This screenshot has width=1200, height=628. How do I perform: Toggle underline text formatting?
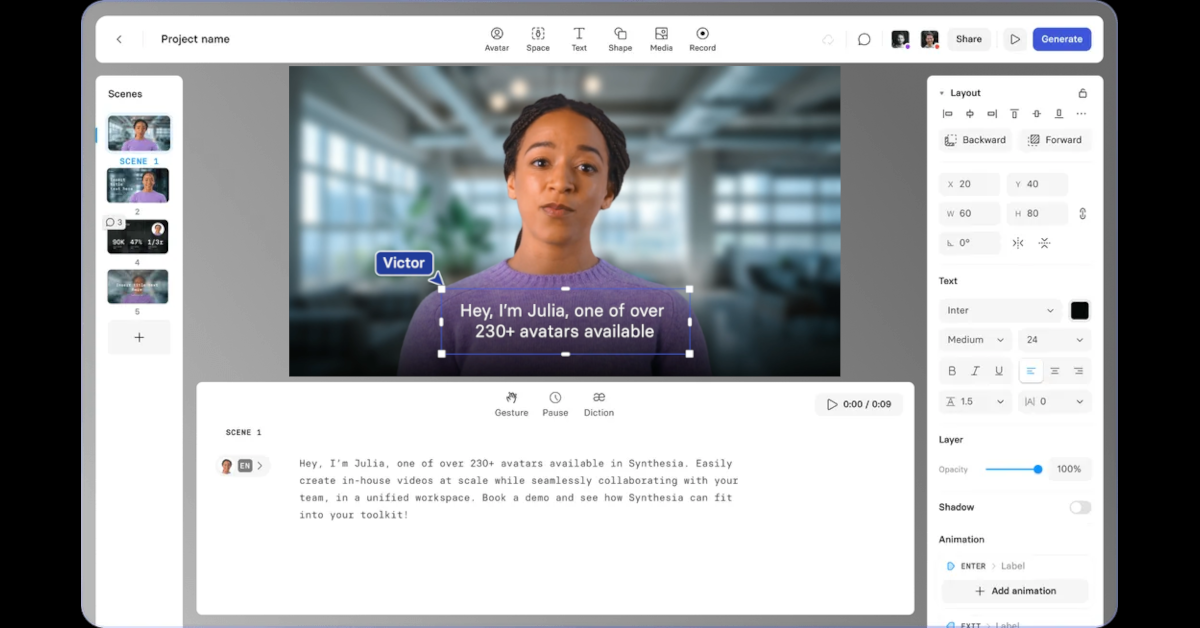998,371
